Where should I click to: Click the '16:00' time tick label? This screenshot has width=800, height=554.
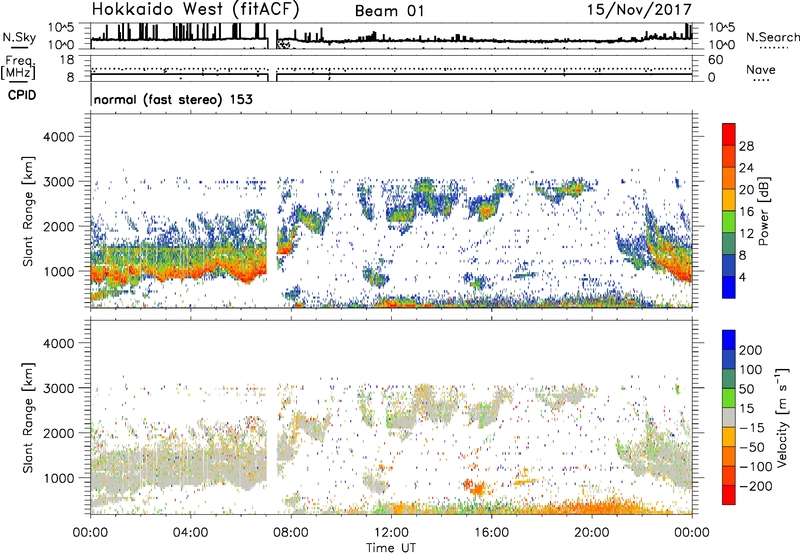point(491,532)
